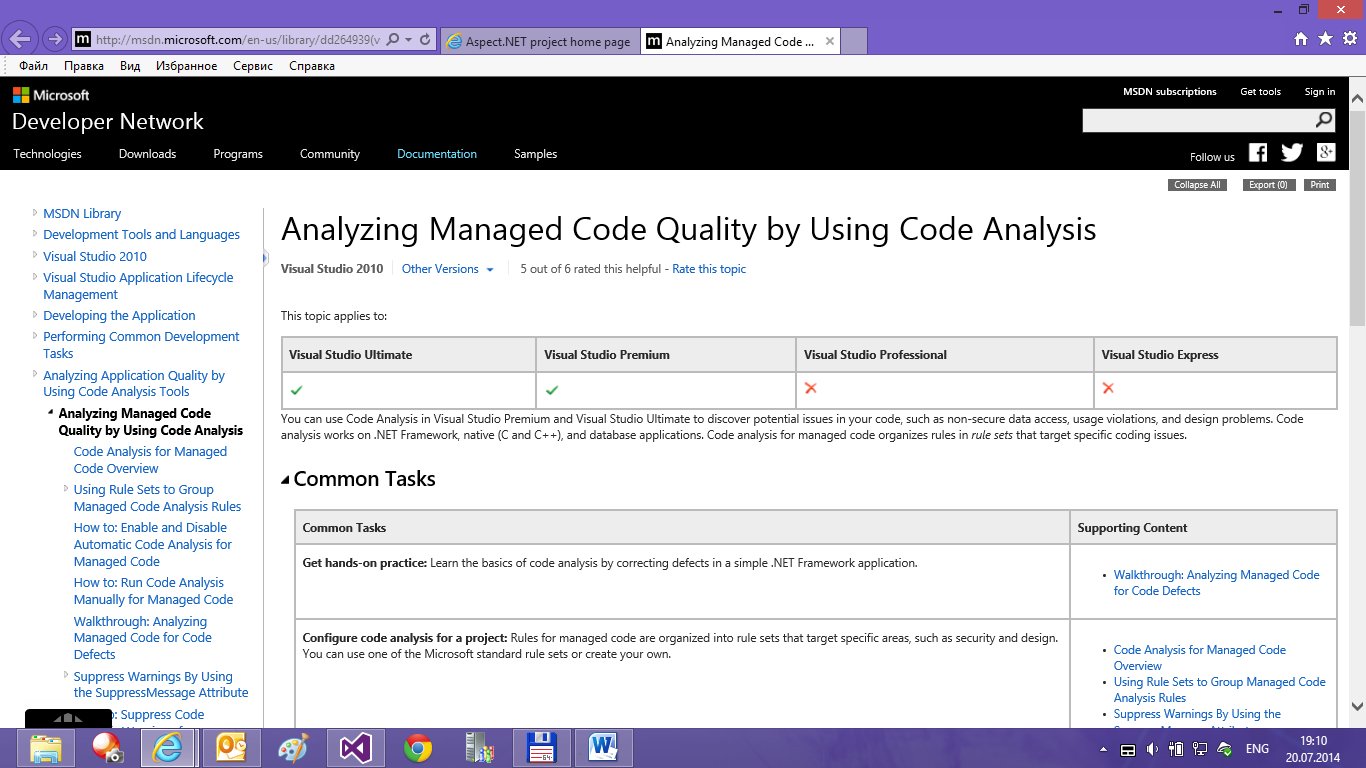The image size is (1366, 768).
Task: Go back with the browser Back arrow
Action: (x=19, y=39)
